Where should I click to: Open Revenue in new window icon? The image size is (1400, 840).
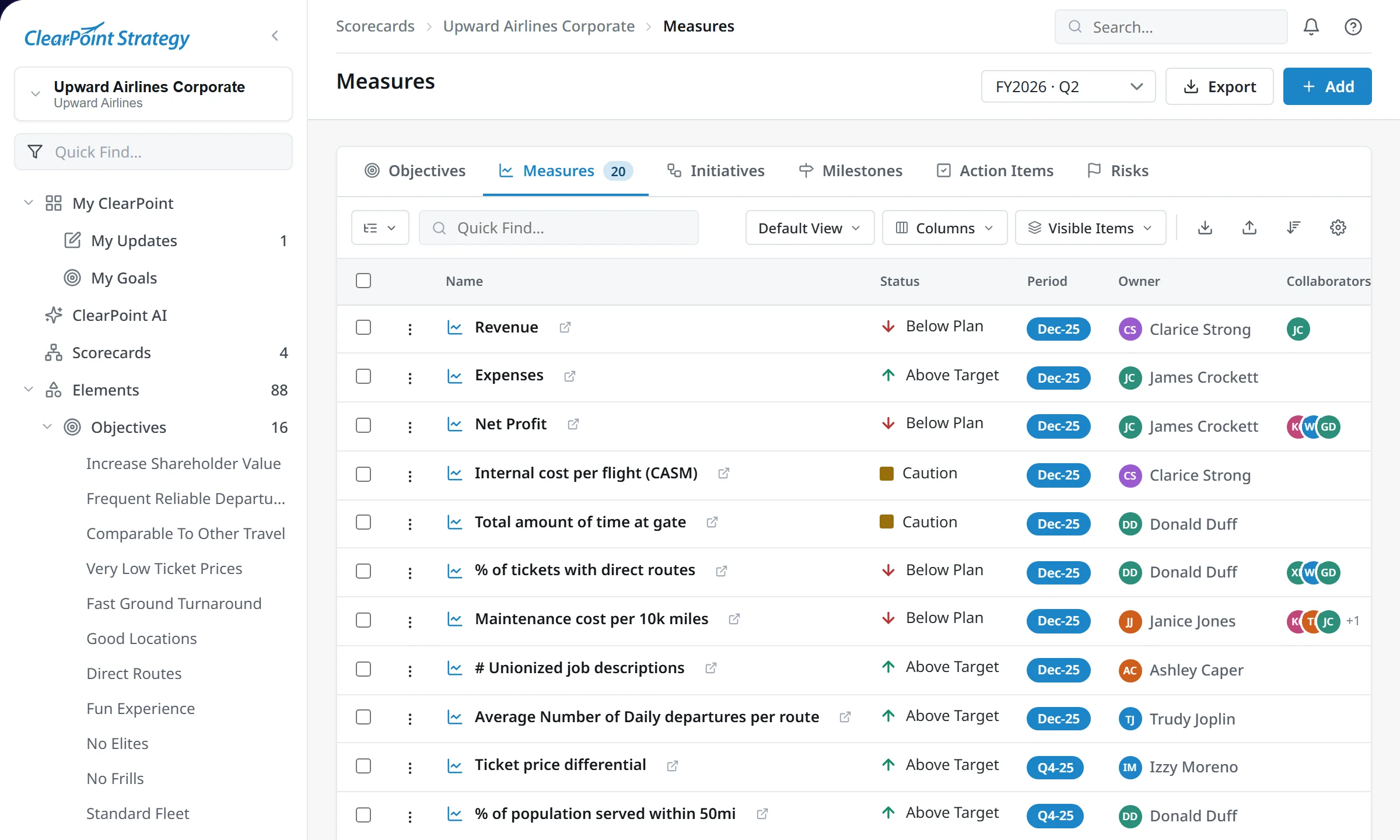565,327
